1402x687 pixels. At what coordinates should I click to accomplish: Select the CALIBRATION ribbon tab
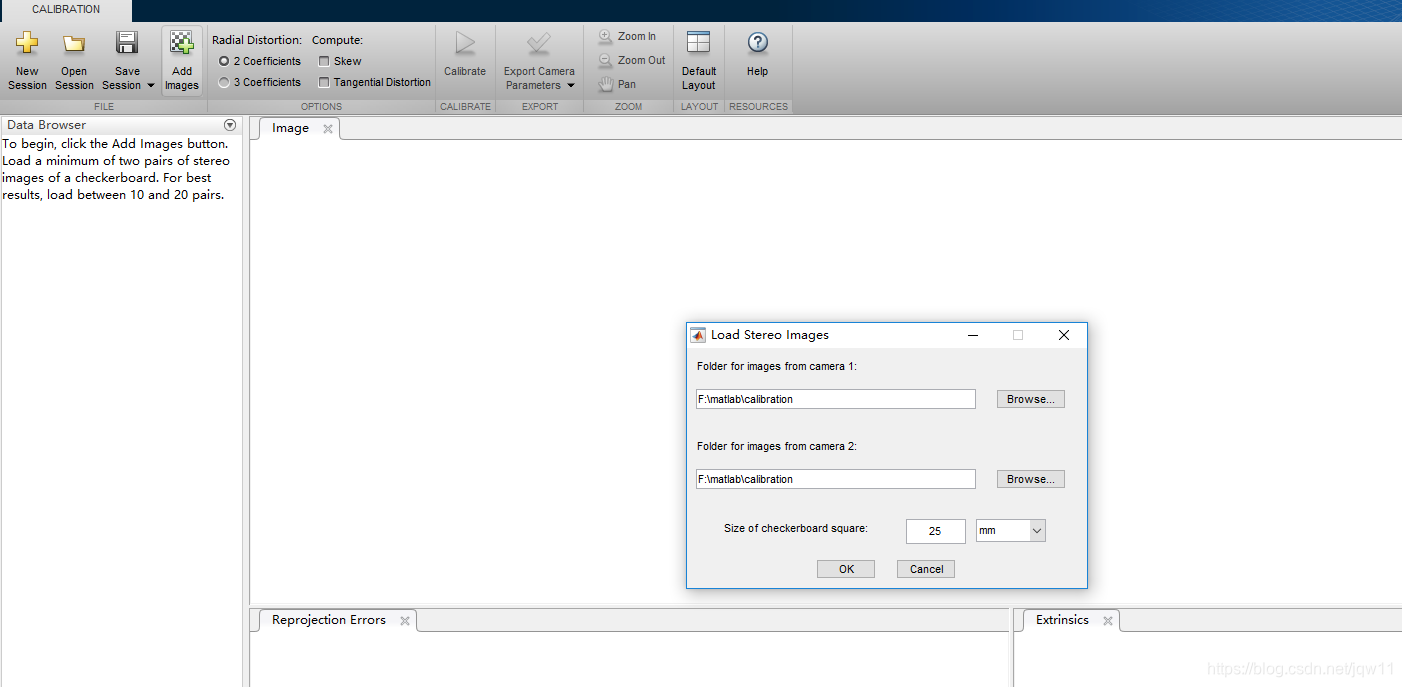[x=66, y=10]
